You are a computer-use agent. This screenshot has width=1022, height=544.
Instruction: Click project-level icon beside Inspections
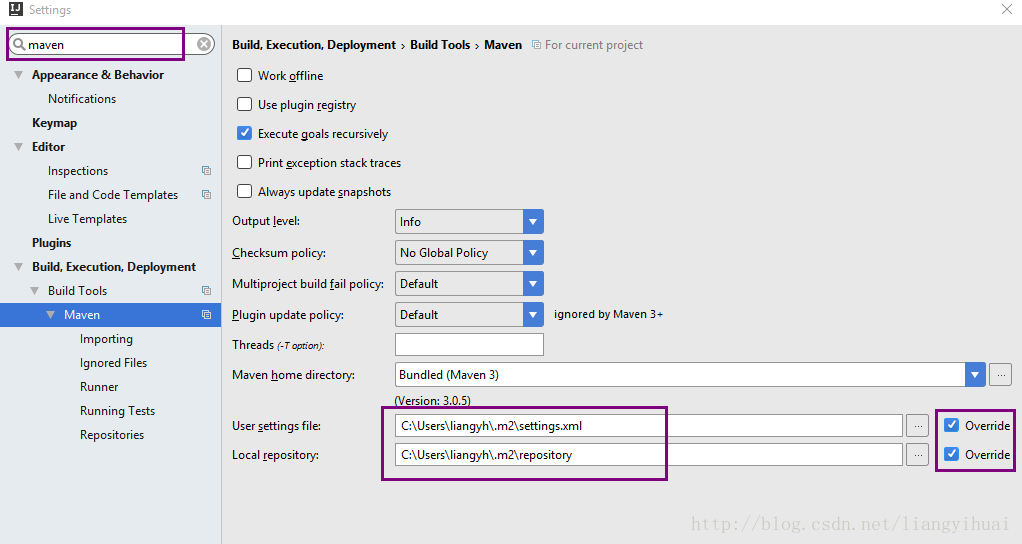[206, 171]
